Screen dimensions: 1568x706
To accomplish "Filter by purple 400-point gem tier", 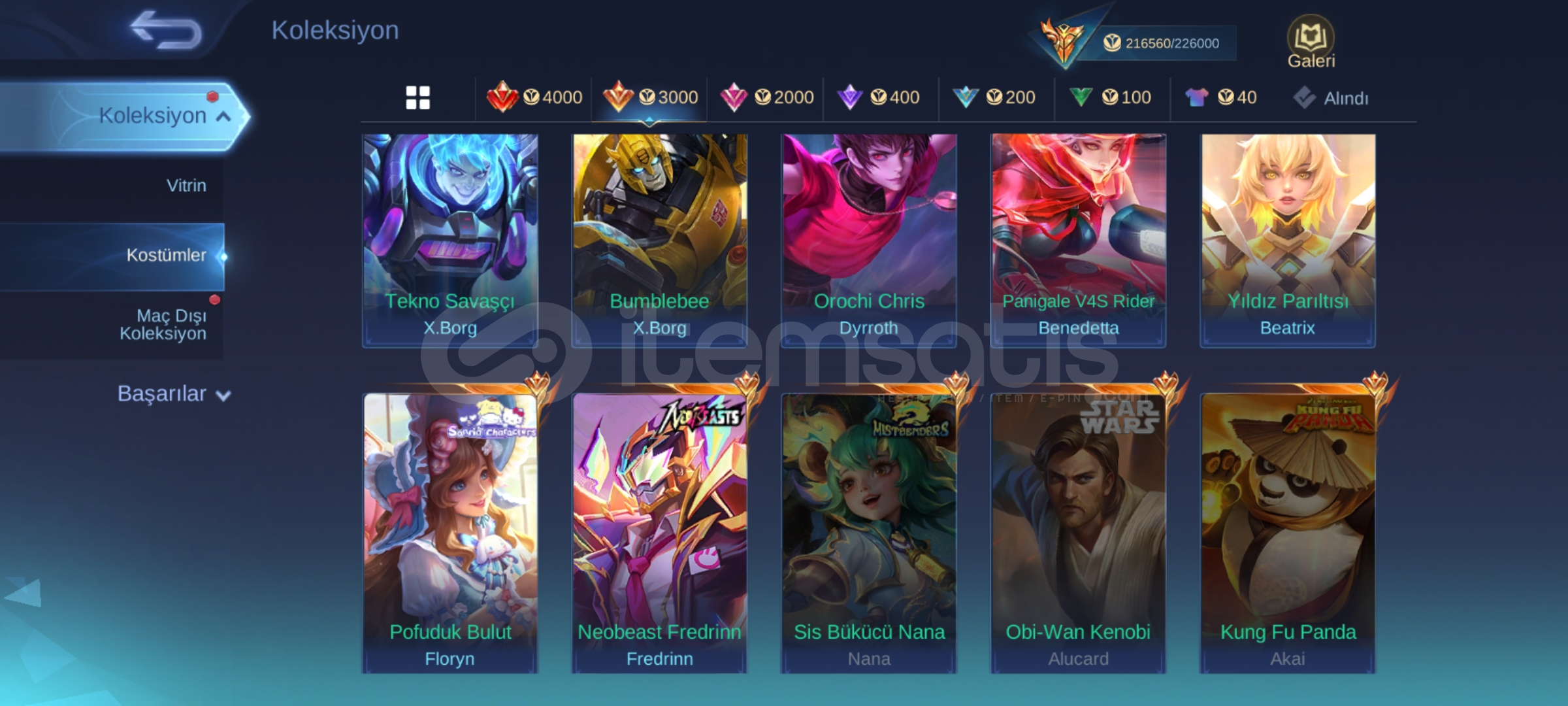I will coord(879,97).
